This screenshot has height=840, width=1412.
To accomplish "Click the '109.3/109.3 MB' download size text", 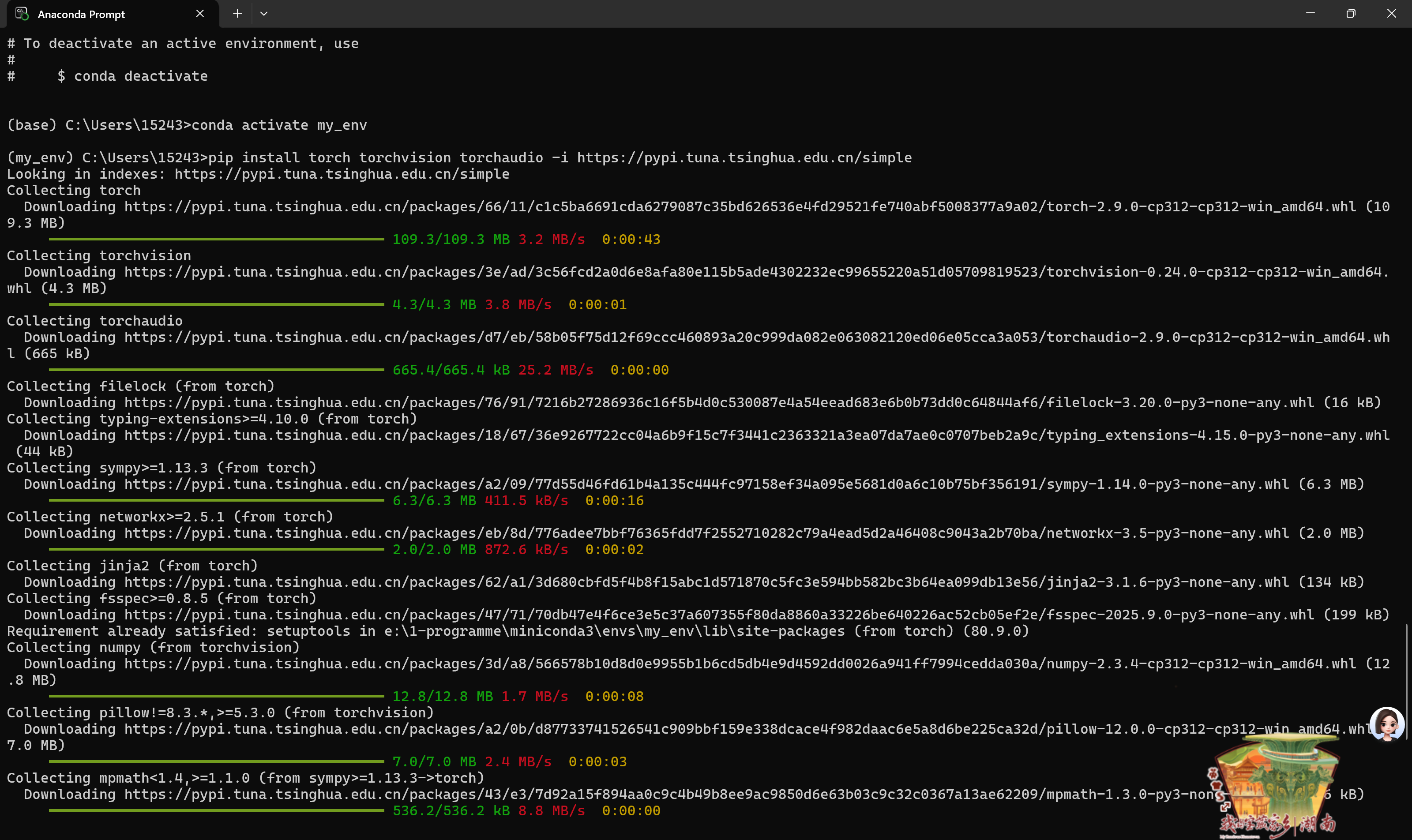I will pyautogui.click(x=451, y=240).
